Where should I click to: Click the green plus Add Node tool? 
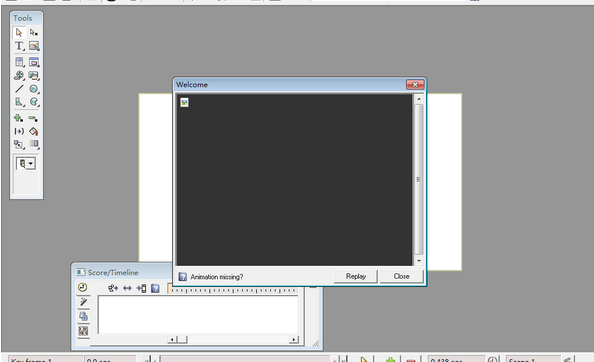click(18, 118)
